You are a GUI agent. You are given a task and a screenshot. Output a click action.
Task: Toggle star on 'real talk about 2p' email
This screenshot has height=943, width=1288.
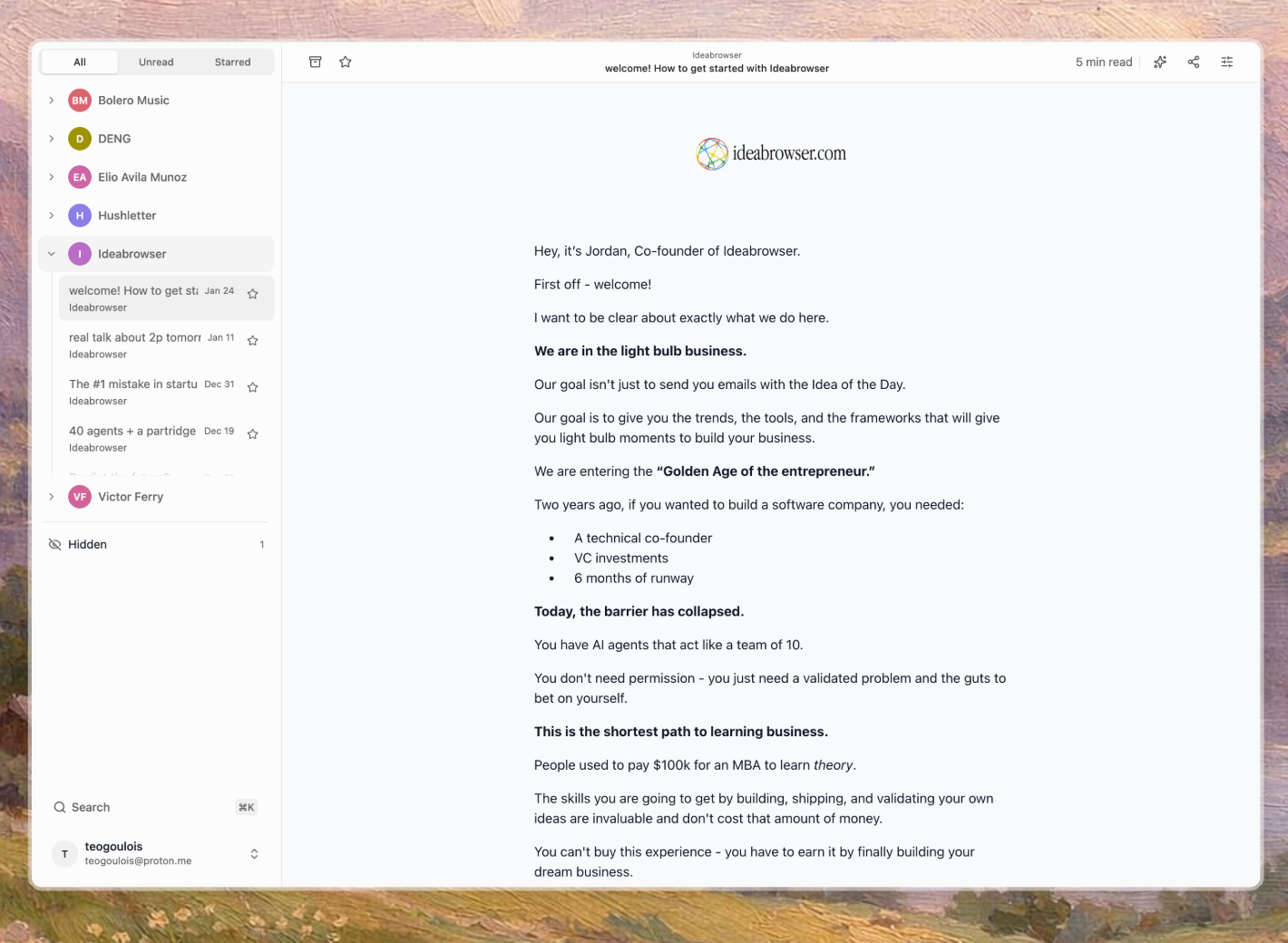click(253, 341)
